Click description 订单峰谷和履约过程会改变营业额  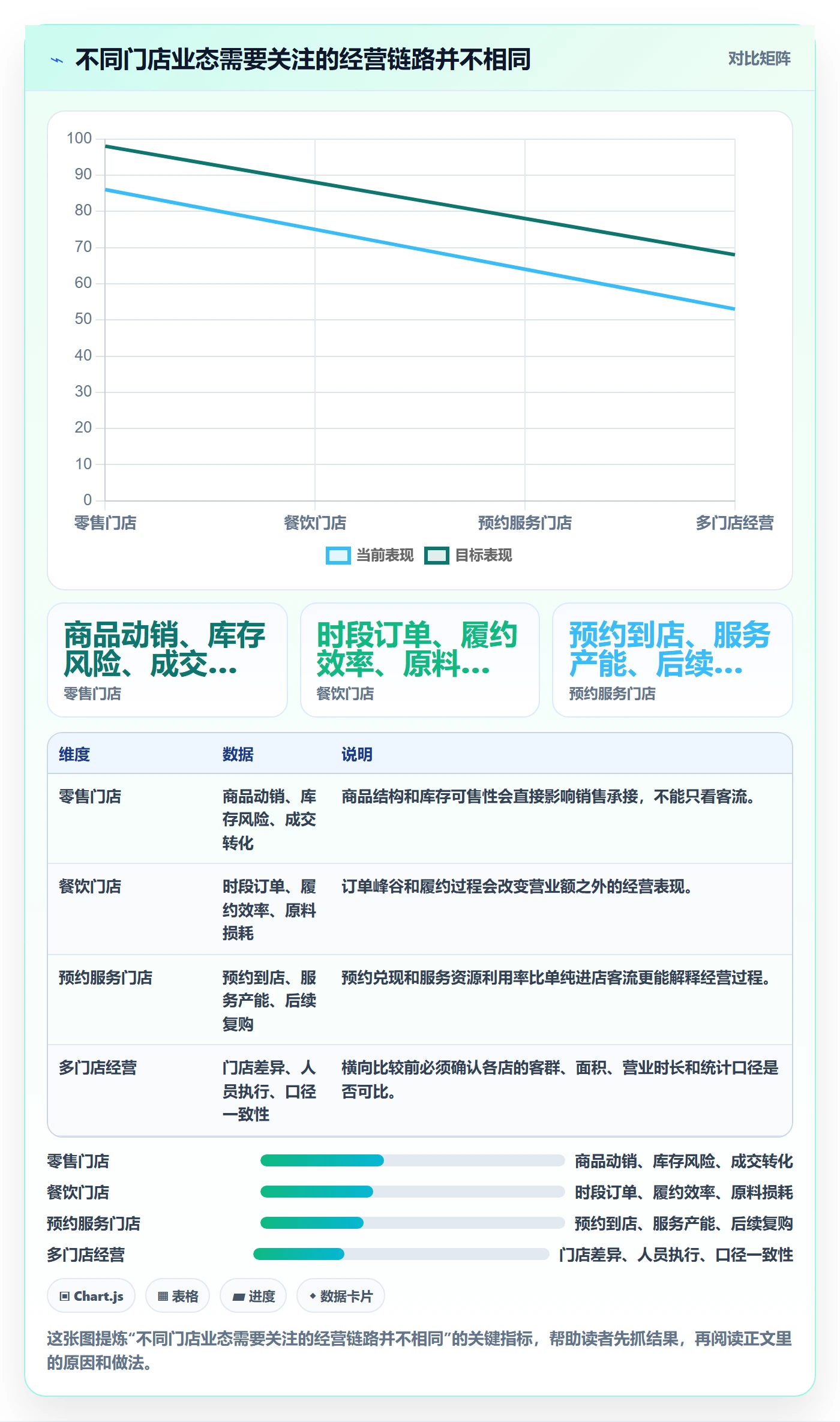pos(517,886)
